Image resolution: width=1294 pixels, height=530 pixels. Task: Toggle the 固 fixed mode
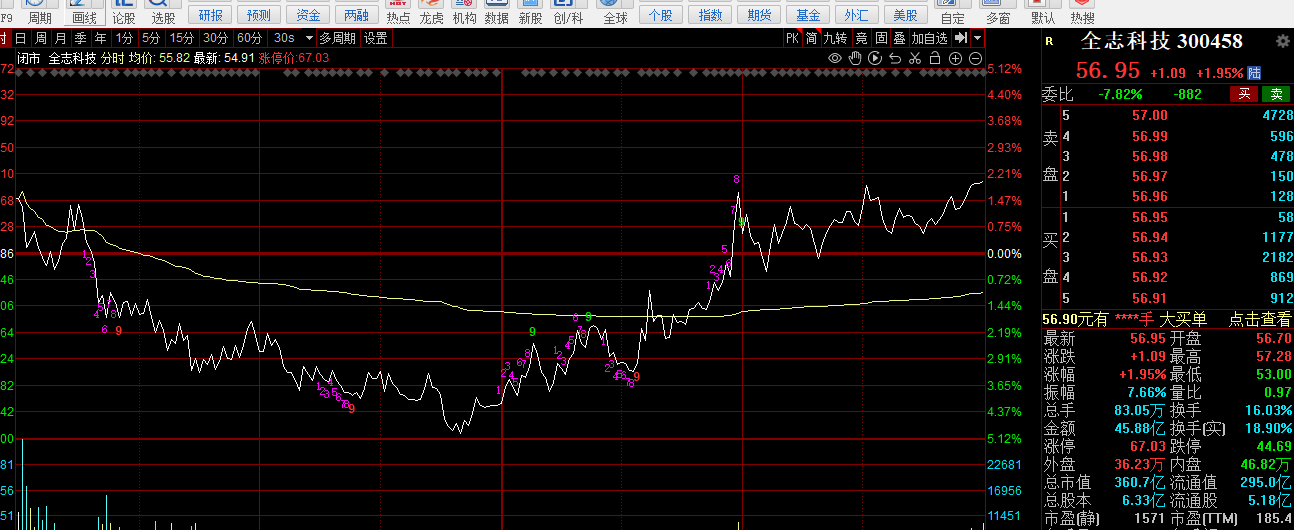point(881,38)
